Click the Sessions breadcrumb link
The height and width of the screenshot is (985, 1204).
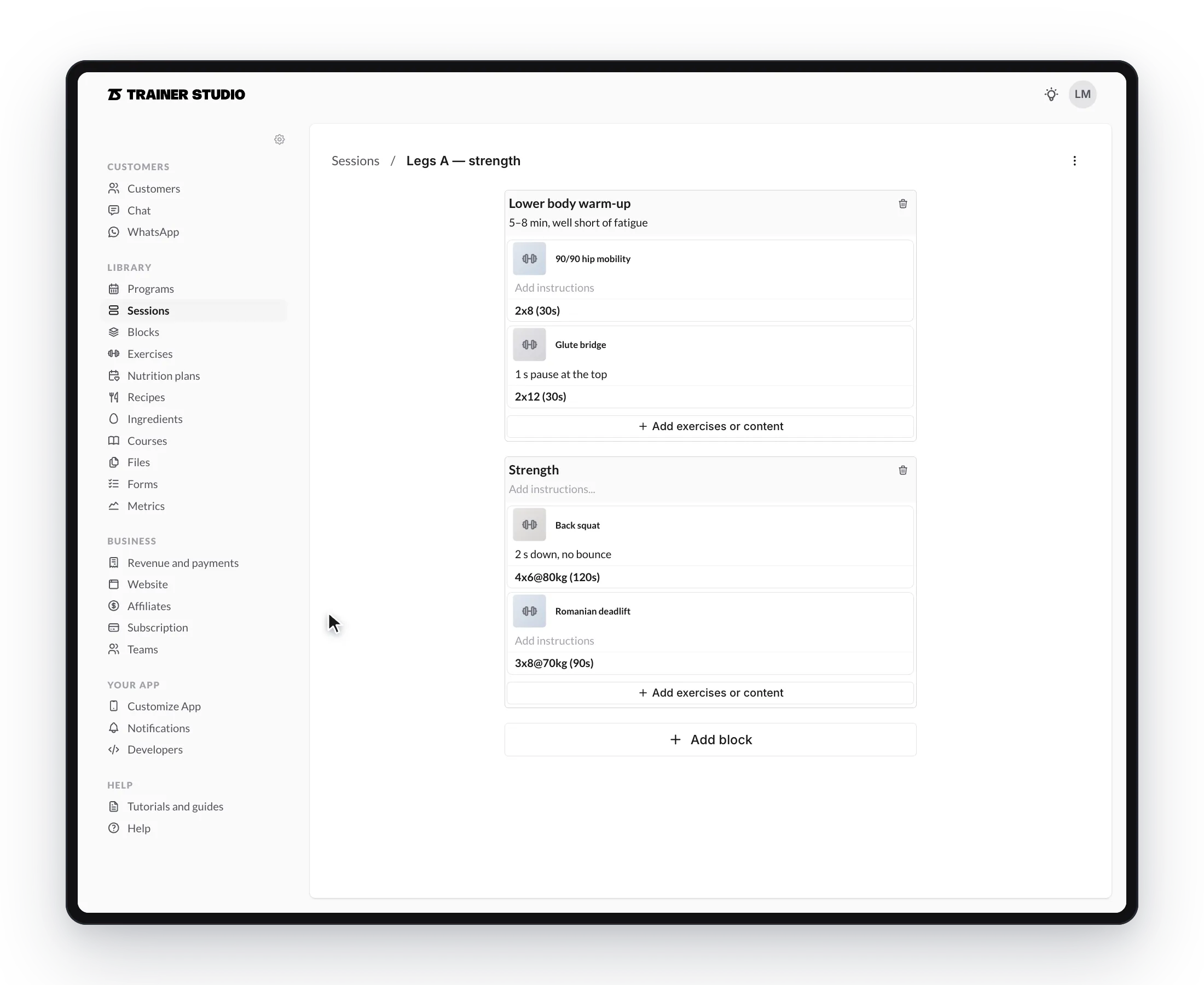point(355,160)
